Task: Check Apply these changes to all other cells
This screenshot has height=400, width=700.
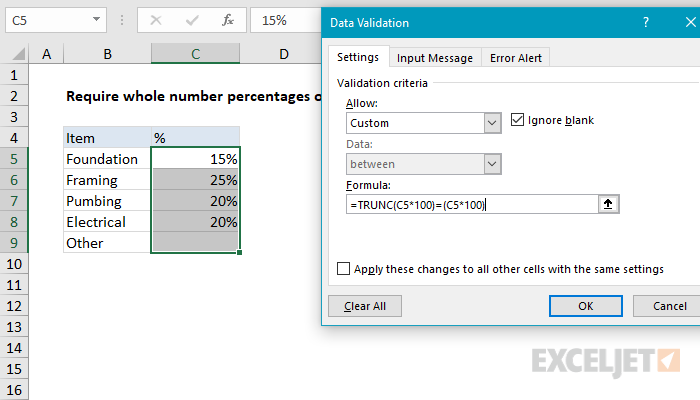Action: [343, 269]
